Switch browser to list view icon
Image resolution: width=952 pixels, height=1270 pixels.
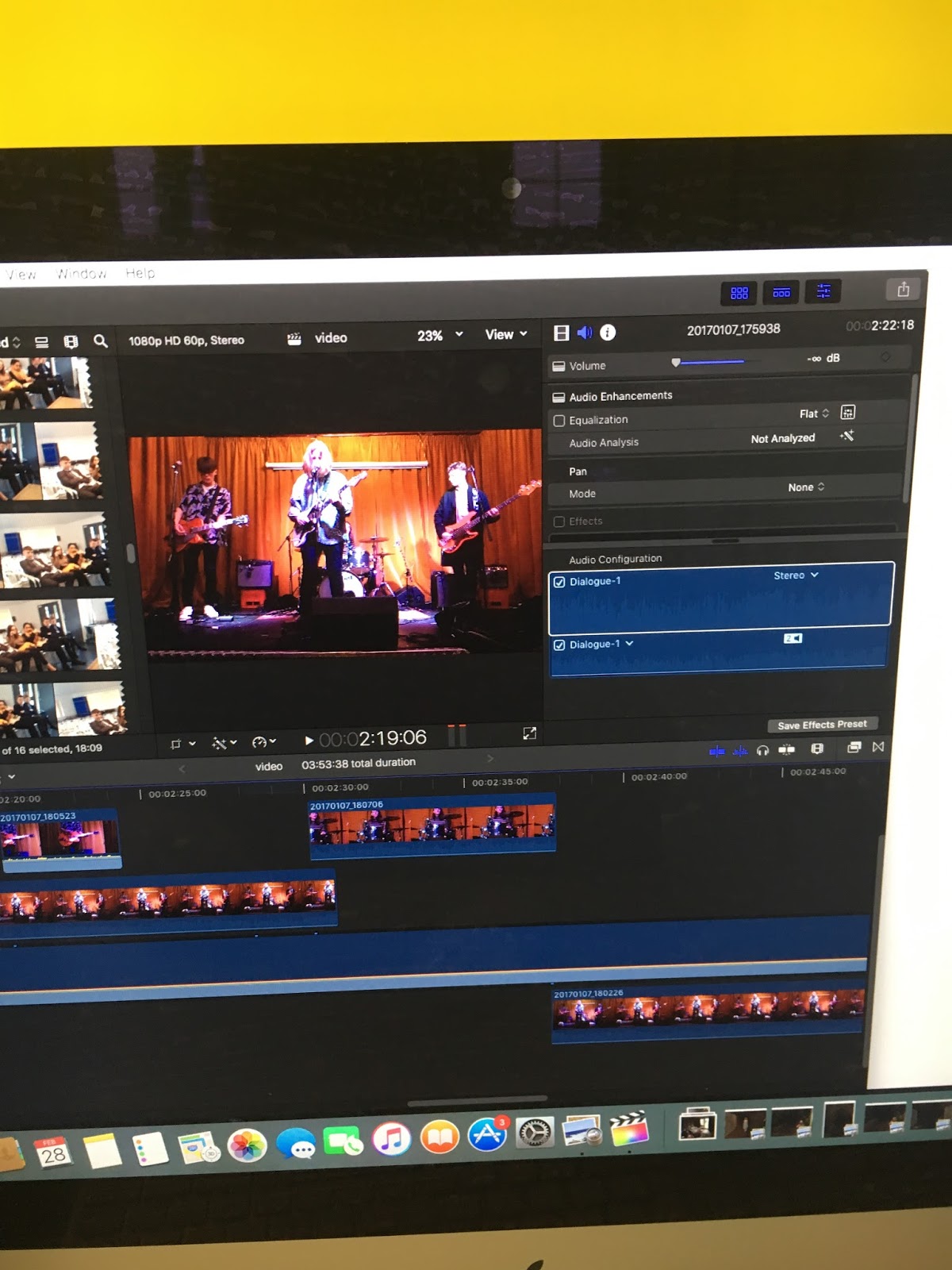[x=42, y=343]
